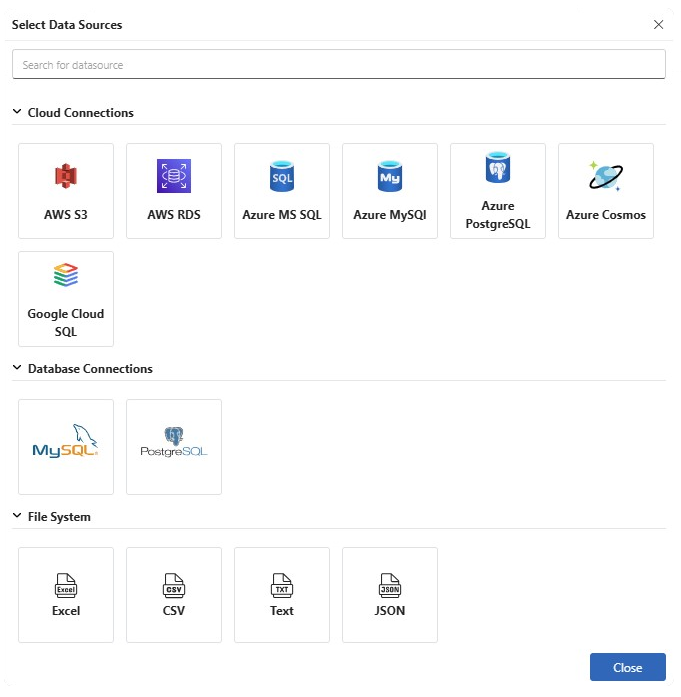Choose the AWS RDS connection

[x=174, y=191]
